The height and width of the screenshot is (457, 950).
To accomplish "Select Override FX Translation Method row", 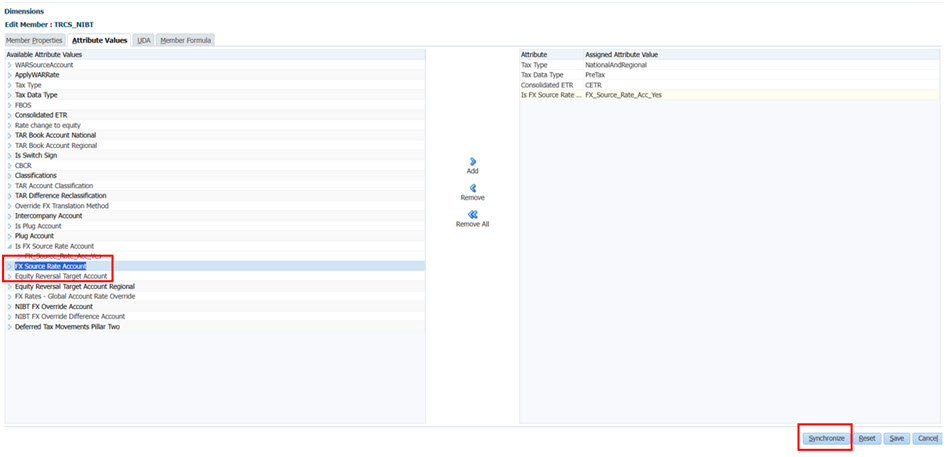I will click(x=215, y=206).
